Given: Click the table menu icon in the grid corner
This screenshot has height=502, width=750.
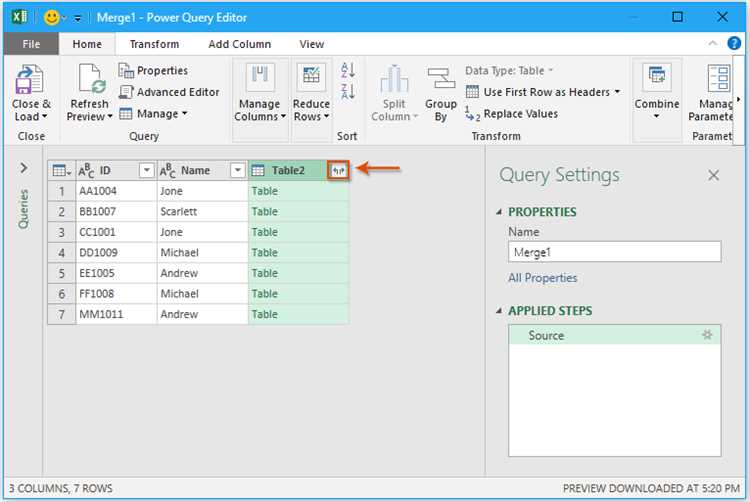Looking at the screenshot, I should (x=61, y=171).
